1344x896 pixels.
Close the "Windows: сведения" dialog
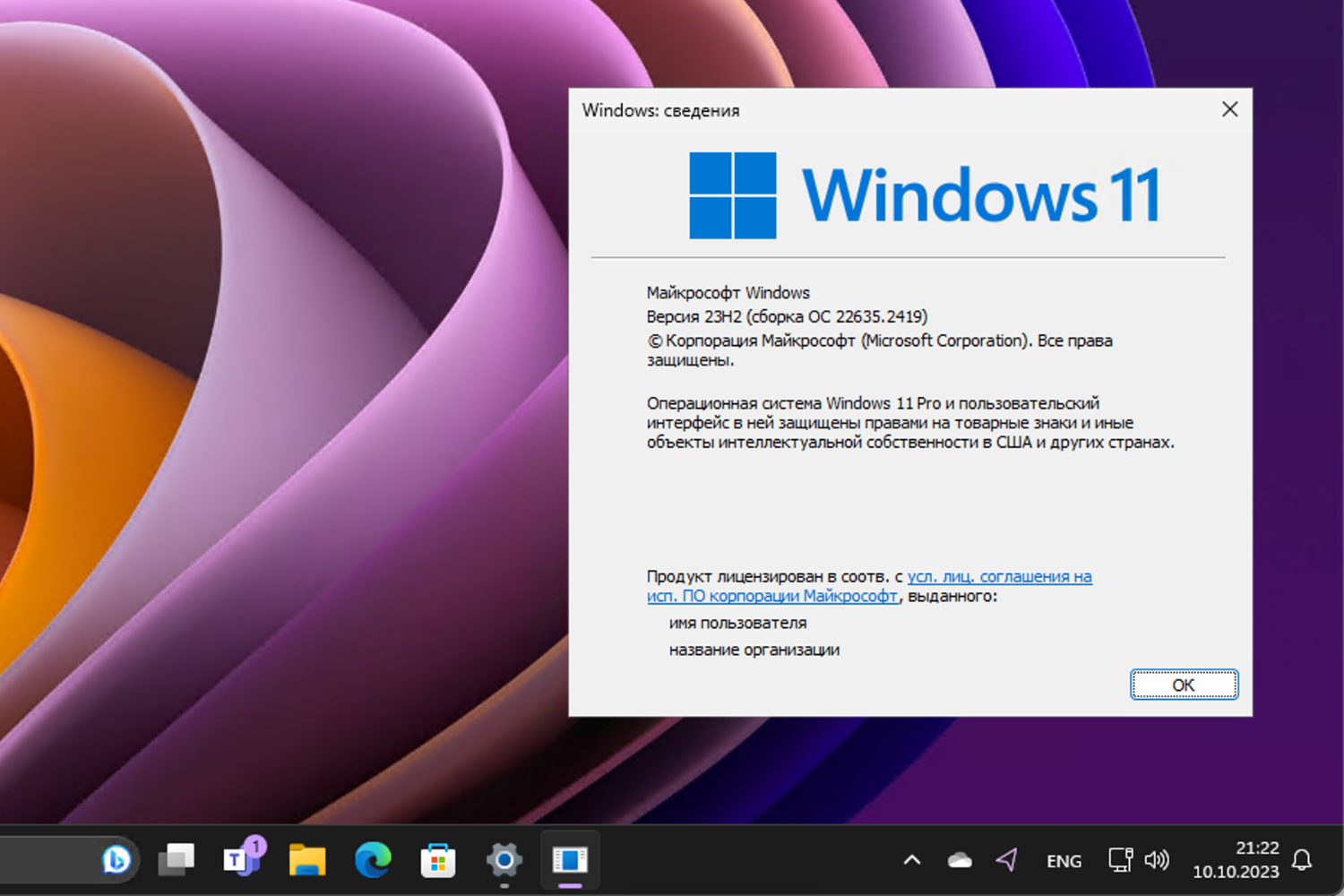1229,109
